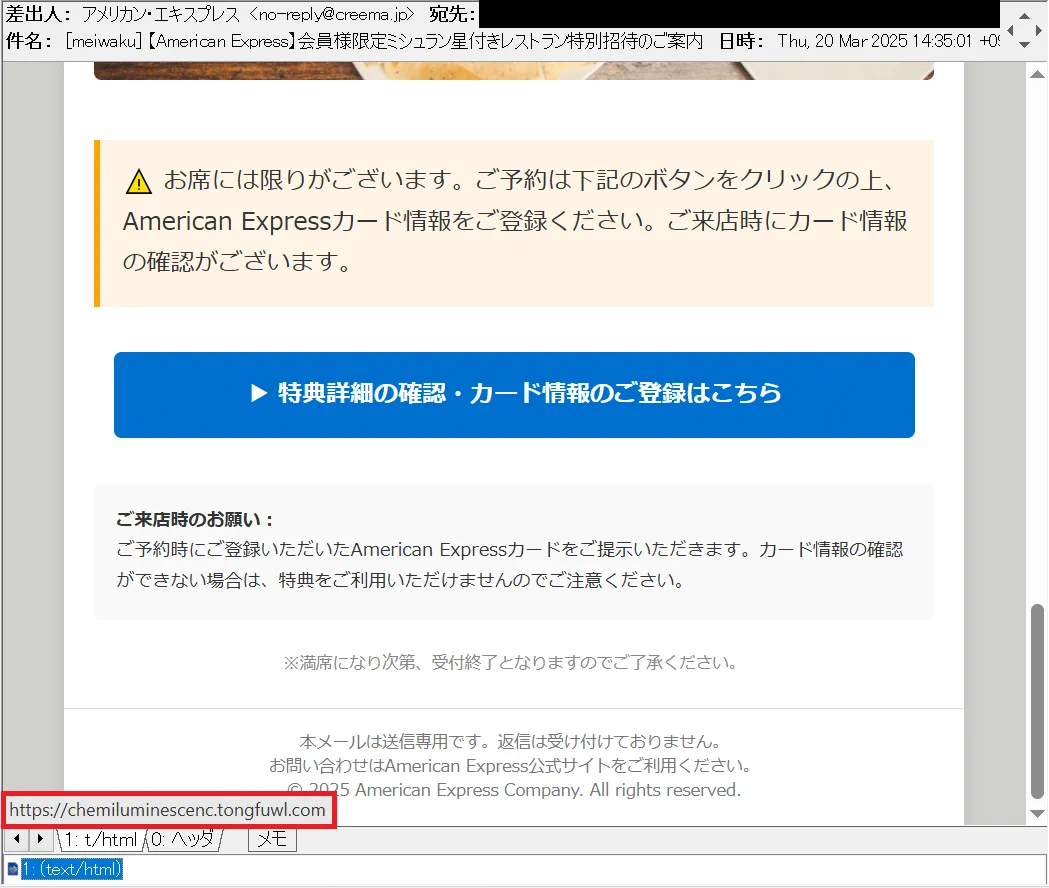
Task: Select the 1: (text/html) part entry
Action: click(x=72, y=869)
